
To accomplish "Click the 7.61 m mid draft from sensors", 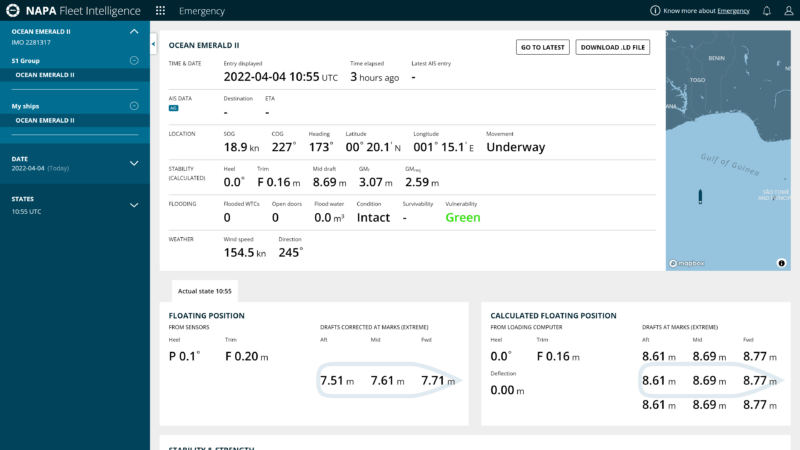I will coord(387,381).
